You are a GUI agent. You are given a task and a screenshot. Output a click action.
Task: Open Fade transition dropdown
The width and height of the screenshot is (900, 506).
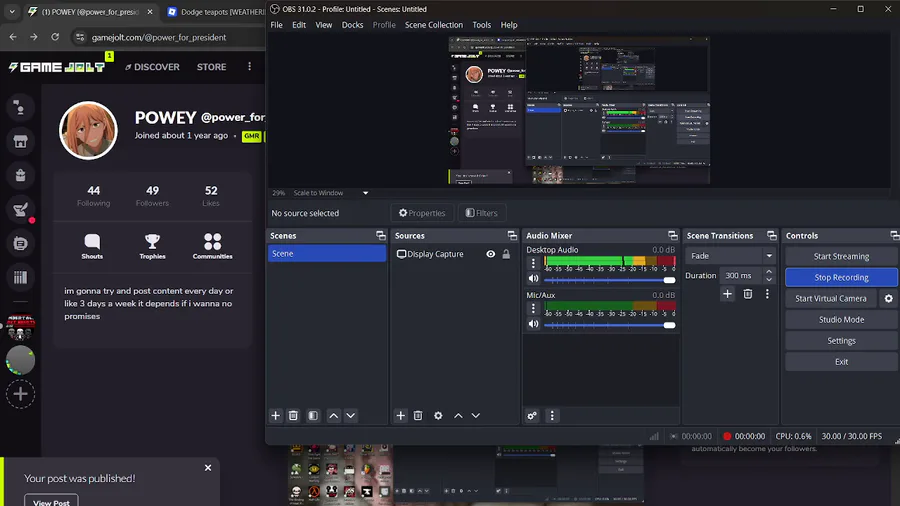point(730,256)
